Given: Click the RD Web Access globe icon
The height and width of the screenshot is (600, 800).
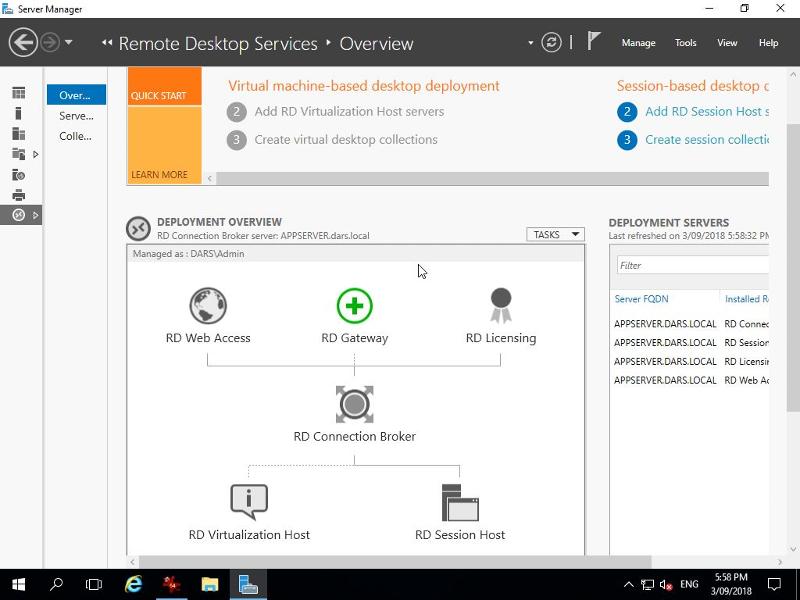Looking at the screenshot, I should pos(208,306).
